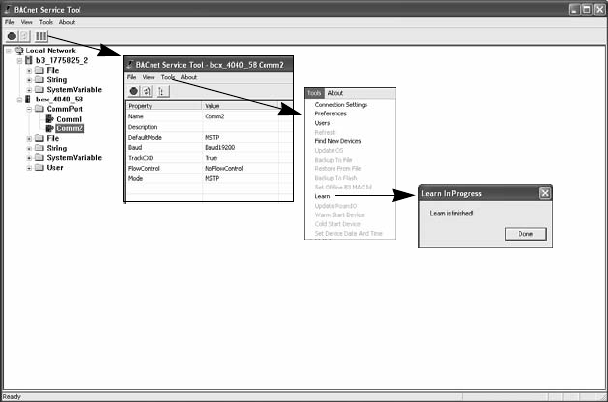Select the Local Network label

50,50
